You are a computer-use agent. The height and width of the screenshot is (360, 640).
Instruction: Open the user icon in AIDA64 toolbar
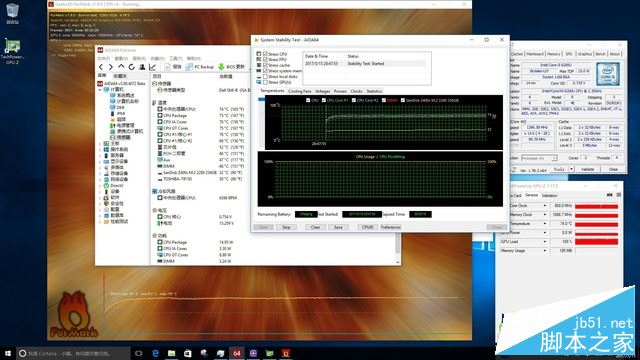[x=142, y=67]
